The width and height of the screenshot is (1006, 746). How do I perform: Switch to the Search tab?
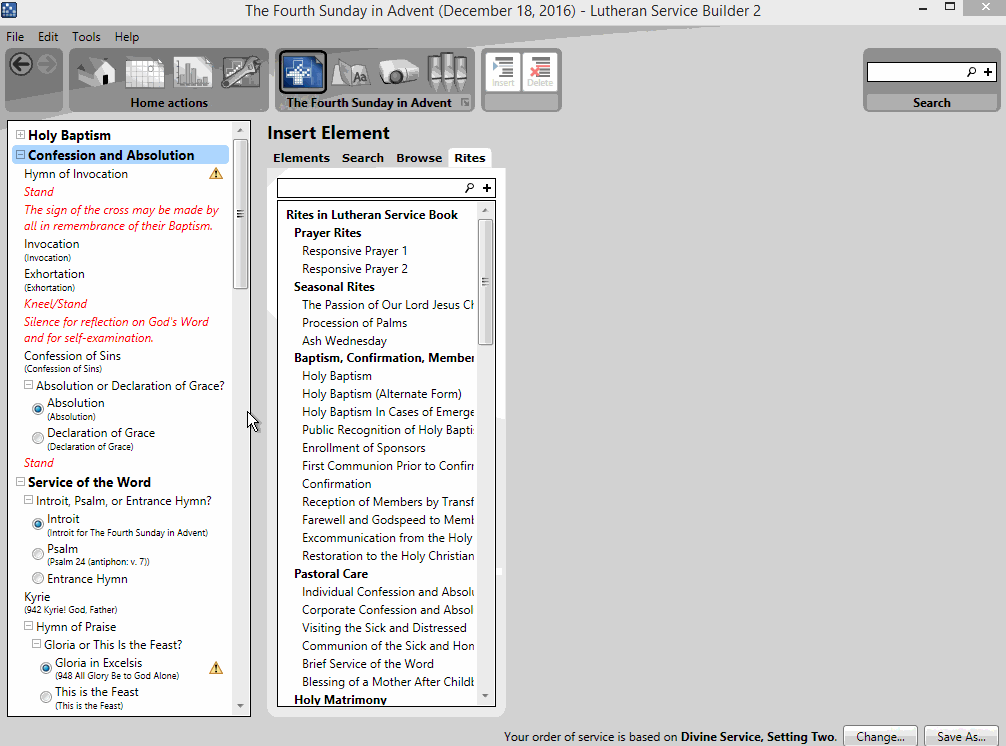coord(362,158)
